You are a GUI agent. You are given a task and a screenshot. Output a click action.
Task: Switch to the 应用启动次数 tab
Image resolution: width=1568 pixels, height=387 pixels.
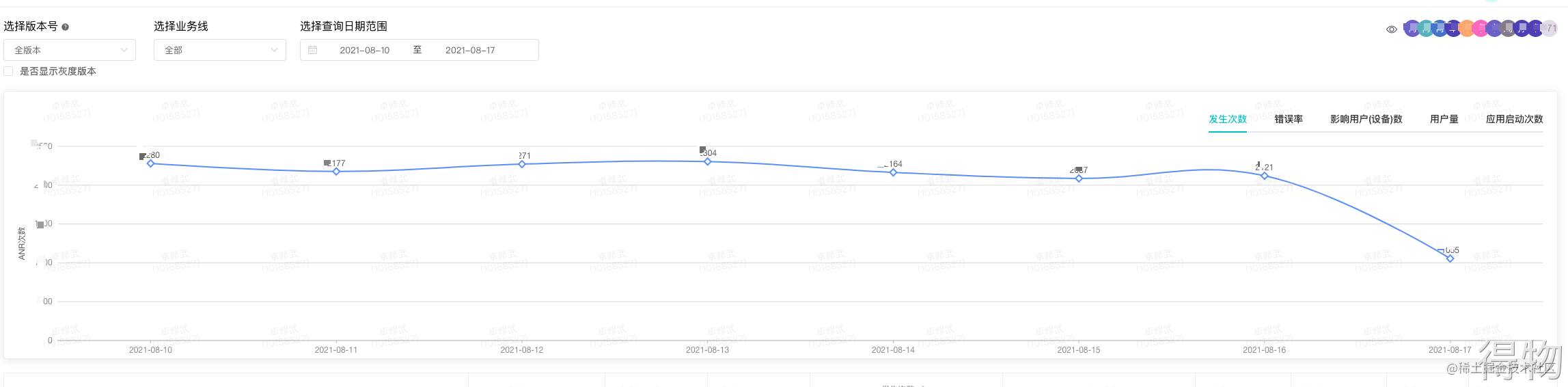tap(1515, 119)
